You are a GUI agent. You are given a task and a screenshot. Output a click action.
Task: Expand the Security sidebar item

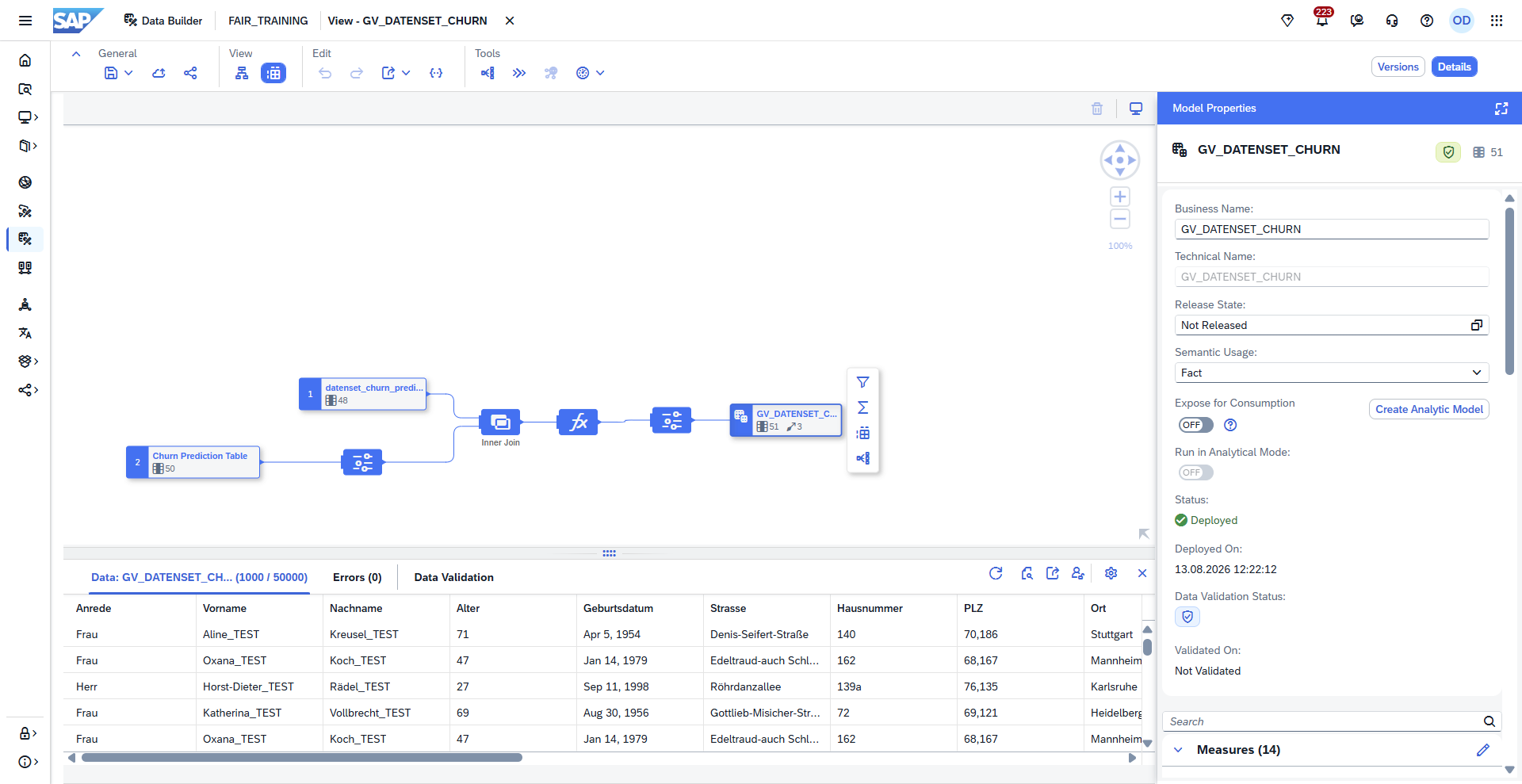click(x=29, y=733)
